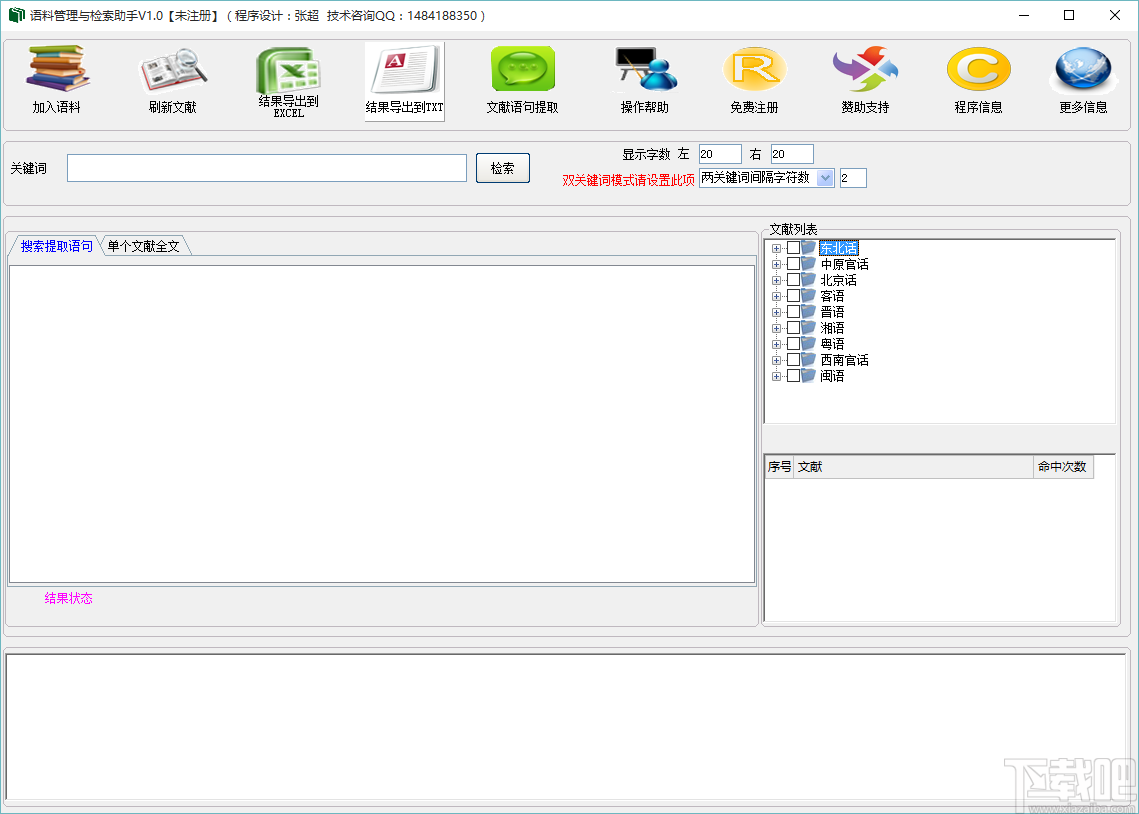Click the 刷新文献 magnifier icon
This screenshot has height=814, width=1139.
[173, 70]
